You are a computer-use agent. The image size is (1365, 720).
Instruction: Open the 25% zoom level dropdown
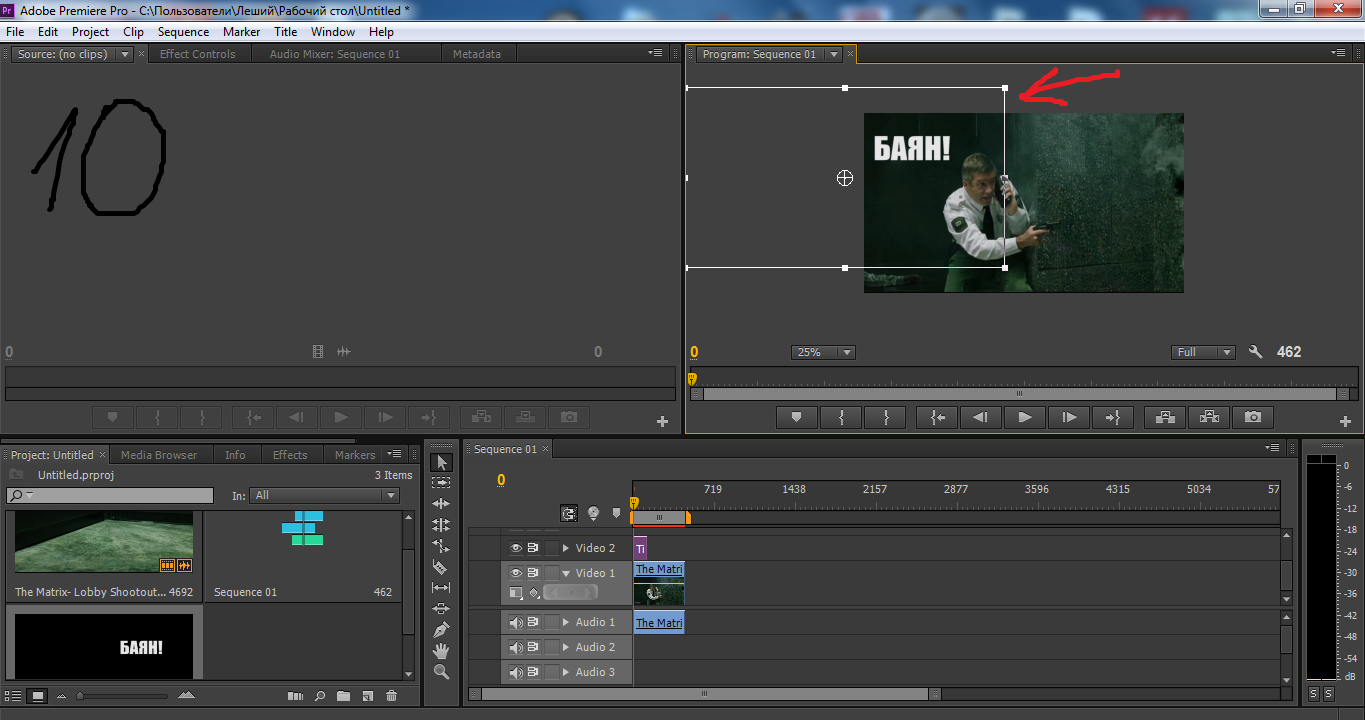point(823,352)
